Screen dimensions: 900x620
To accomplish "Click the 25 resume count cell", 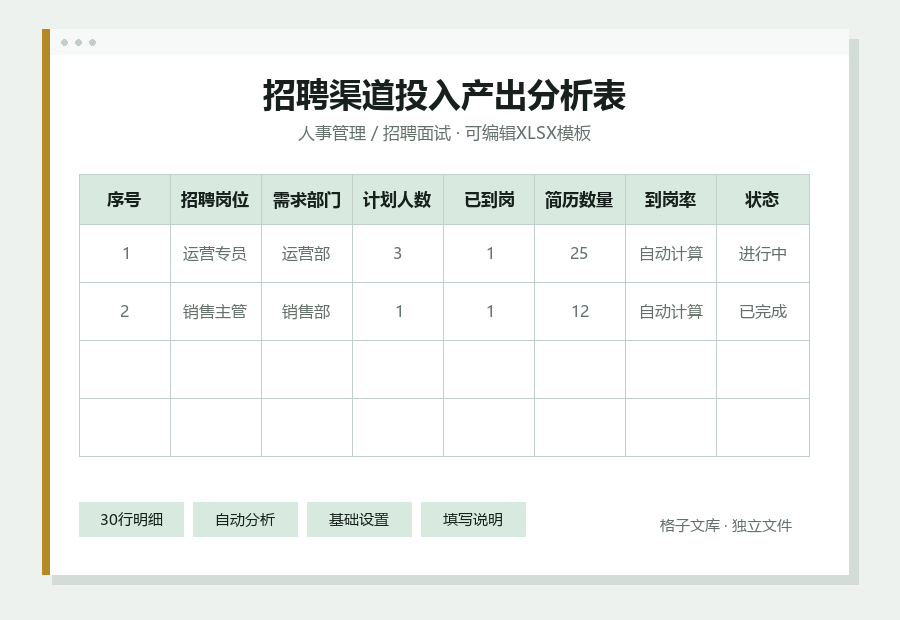I will [x=580, y=253].
